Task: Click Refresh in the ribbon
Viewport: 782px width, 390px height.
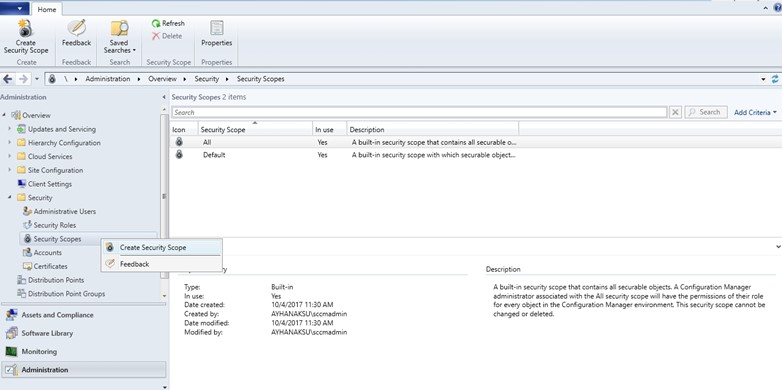Action: (168, 23)
